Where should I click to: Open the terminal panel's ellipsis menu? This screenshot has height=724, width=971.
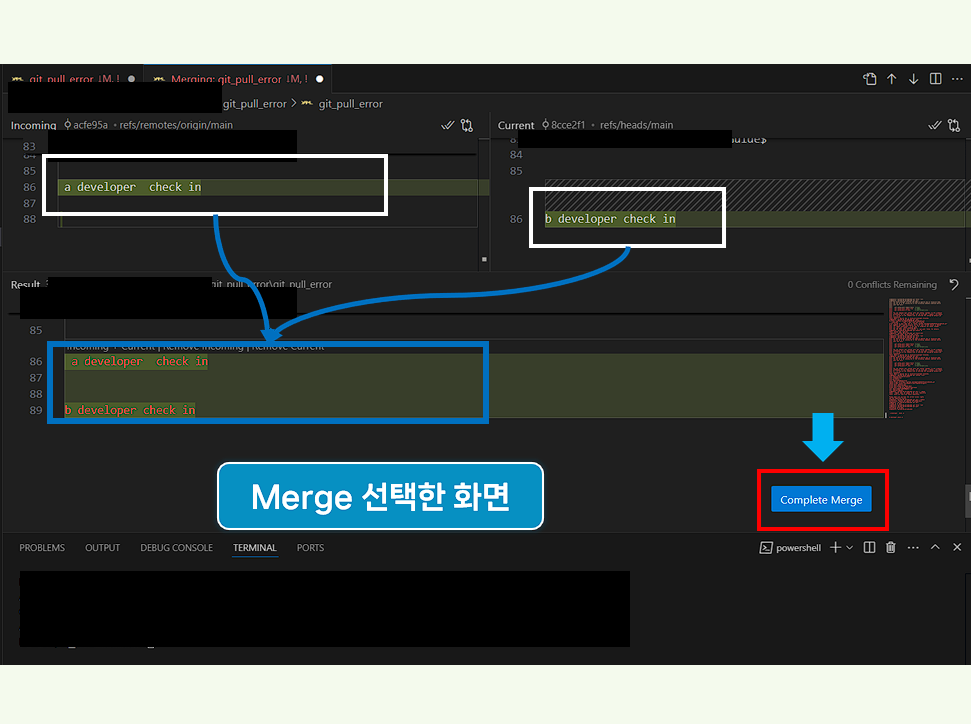coord(913,547)
